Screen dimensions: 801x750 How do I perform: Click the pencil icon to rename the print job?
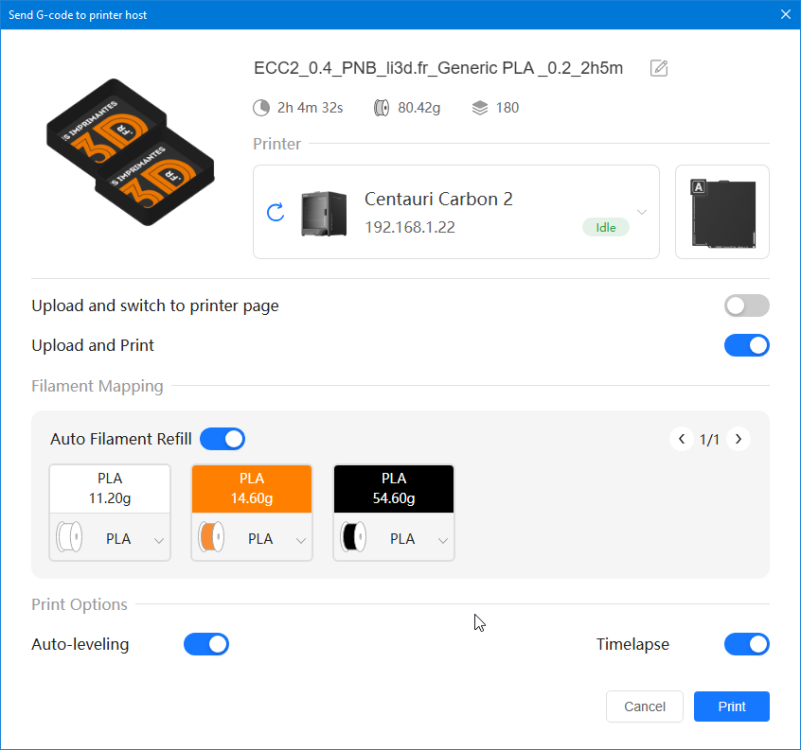(x=657, y=68)
